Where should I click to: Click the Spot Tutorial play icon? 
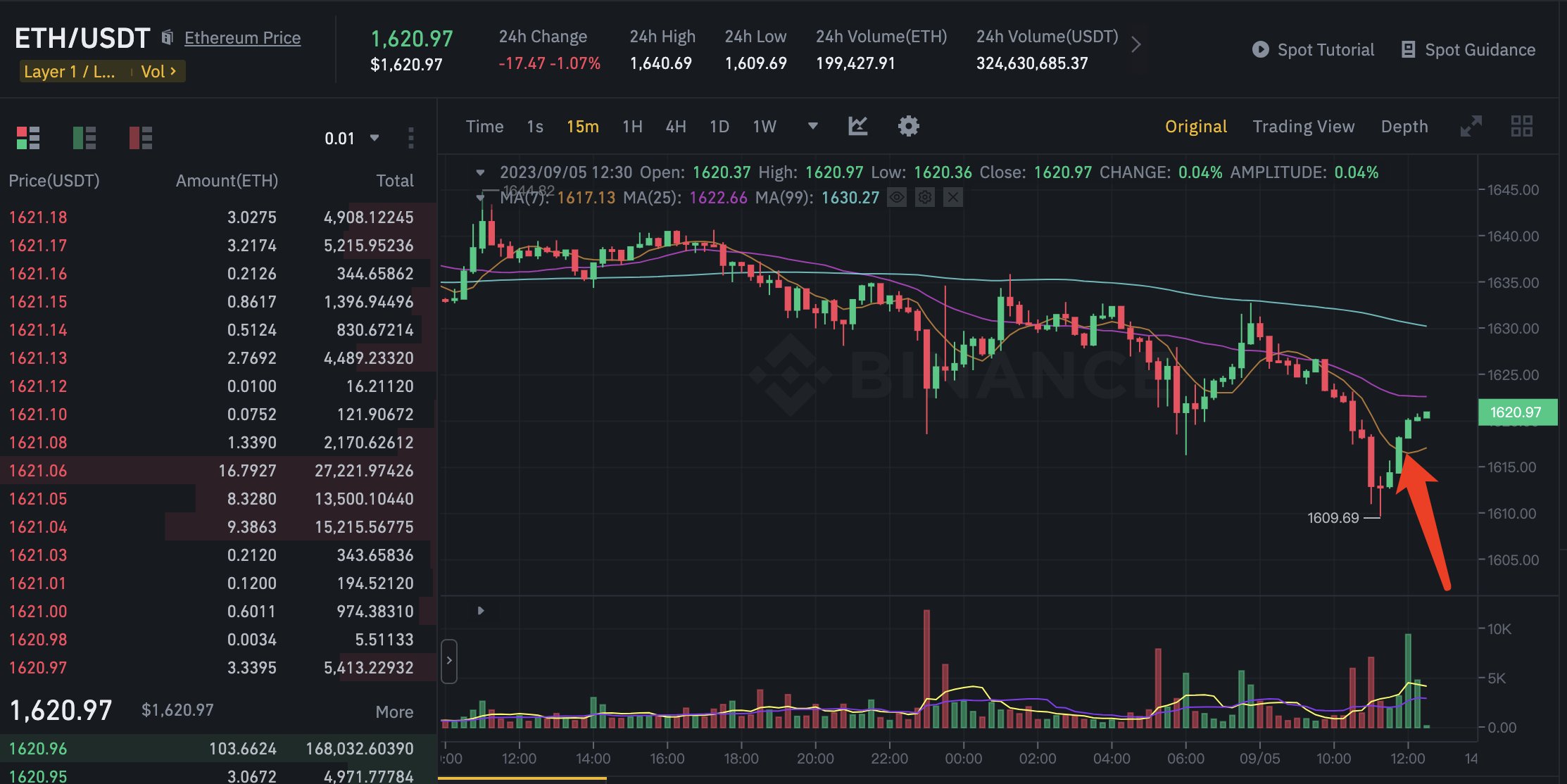click(1261, 49)
